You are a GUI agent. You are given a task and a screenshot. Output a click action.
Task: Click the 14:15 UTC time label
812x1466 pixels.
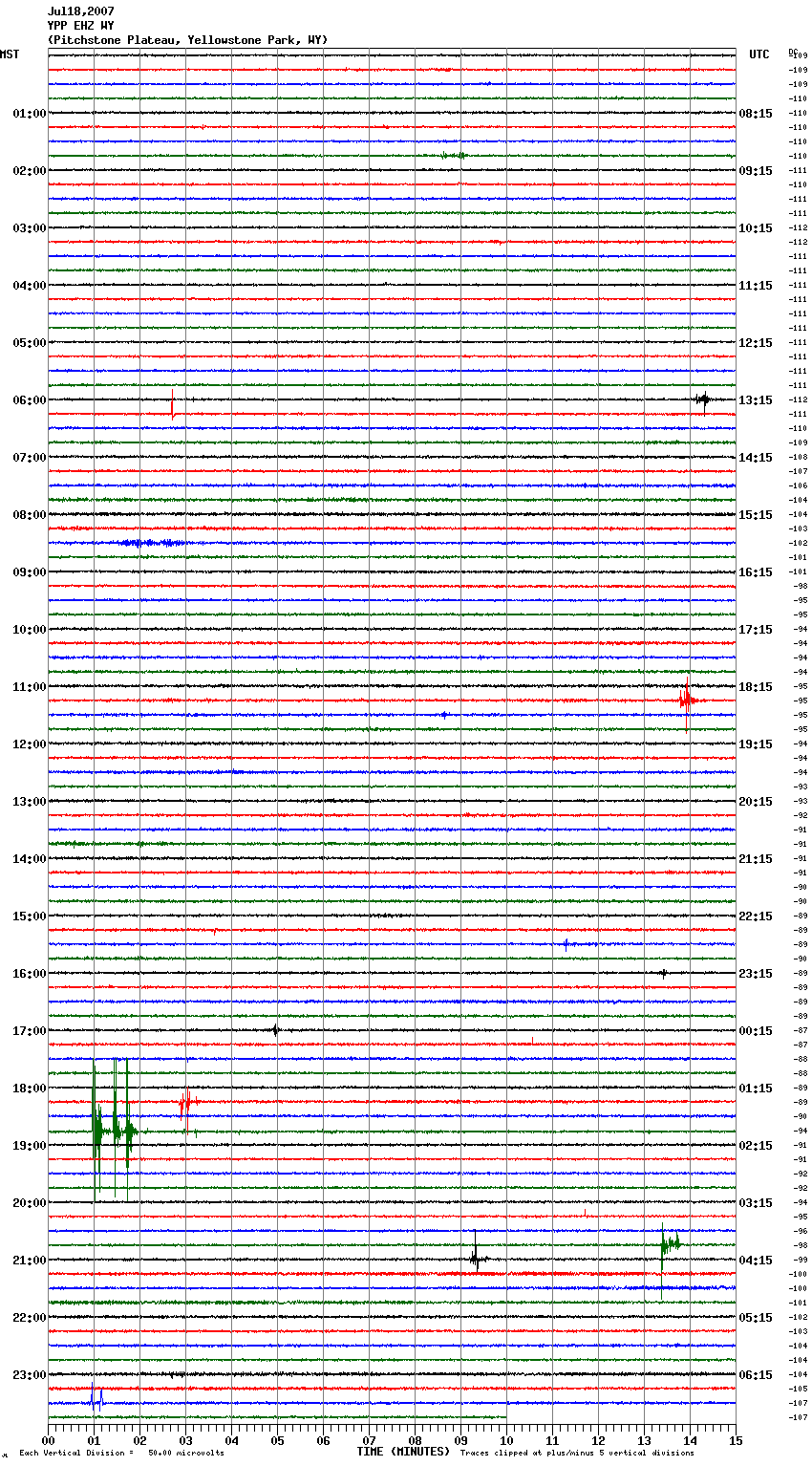pyautogui.click(x=756, y=458)
